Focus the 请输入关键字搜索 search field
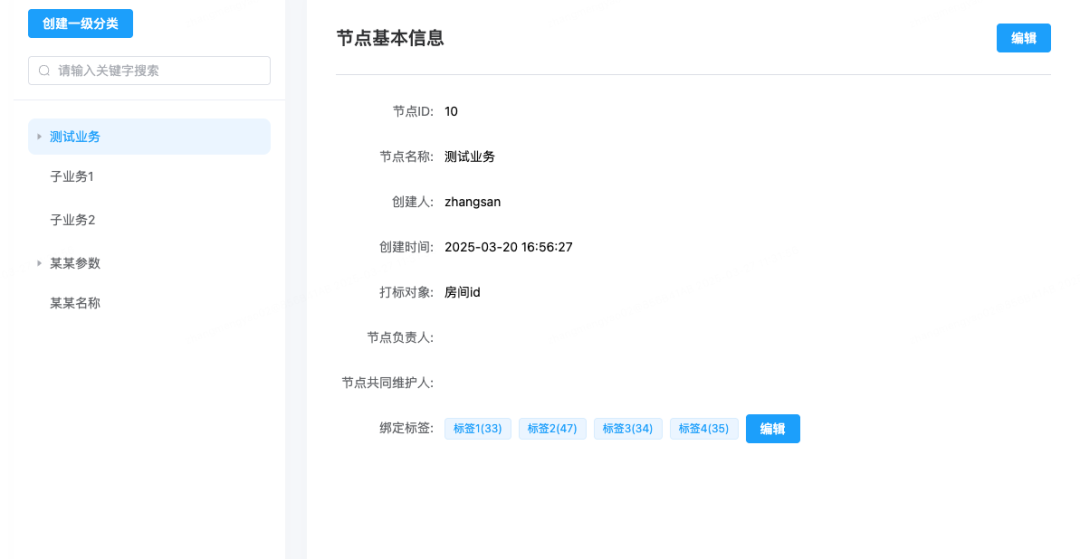 click(x=149, y=70)
